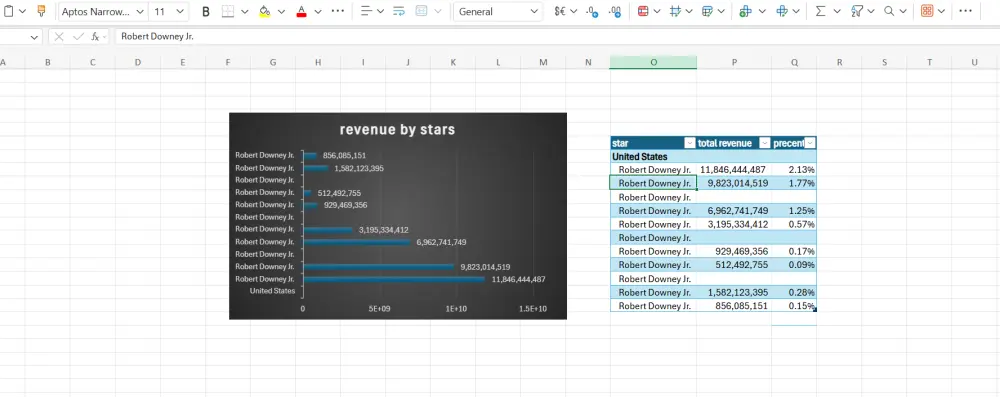Click the chart bar labeled 11,846,444,487
The width and height of the screenshot is (1000, 397).
pyautogui.click(x=393, y=279)
